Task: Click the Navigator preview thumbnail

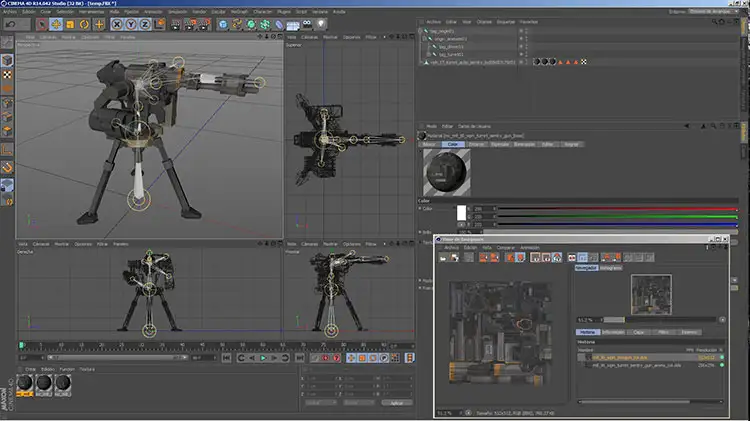Action: [651, 295]
